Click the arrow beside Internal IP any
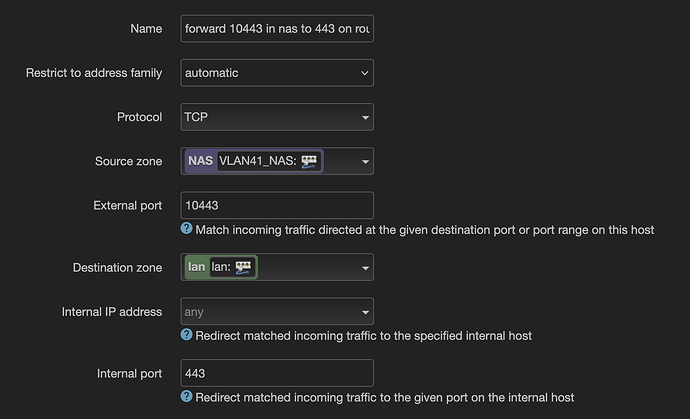 tap(365, 312)
